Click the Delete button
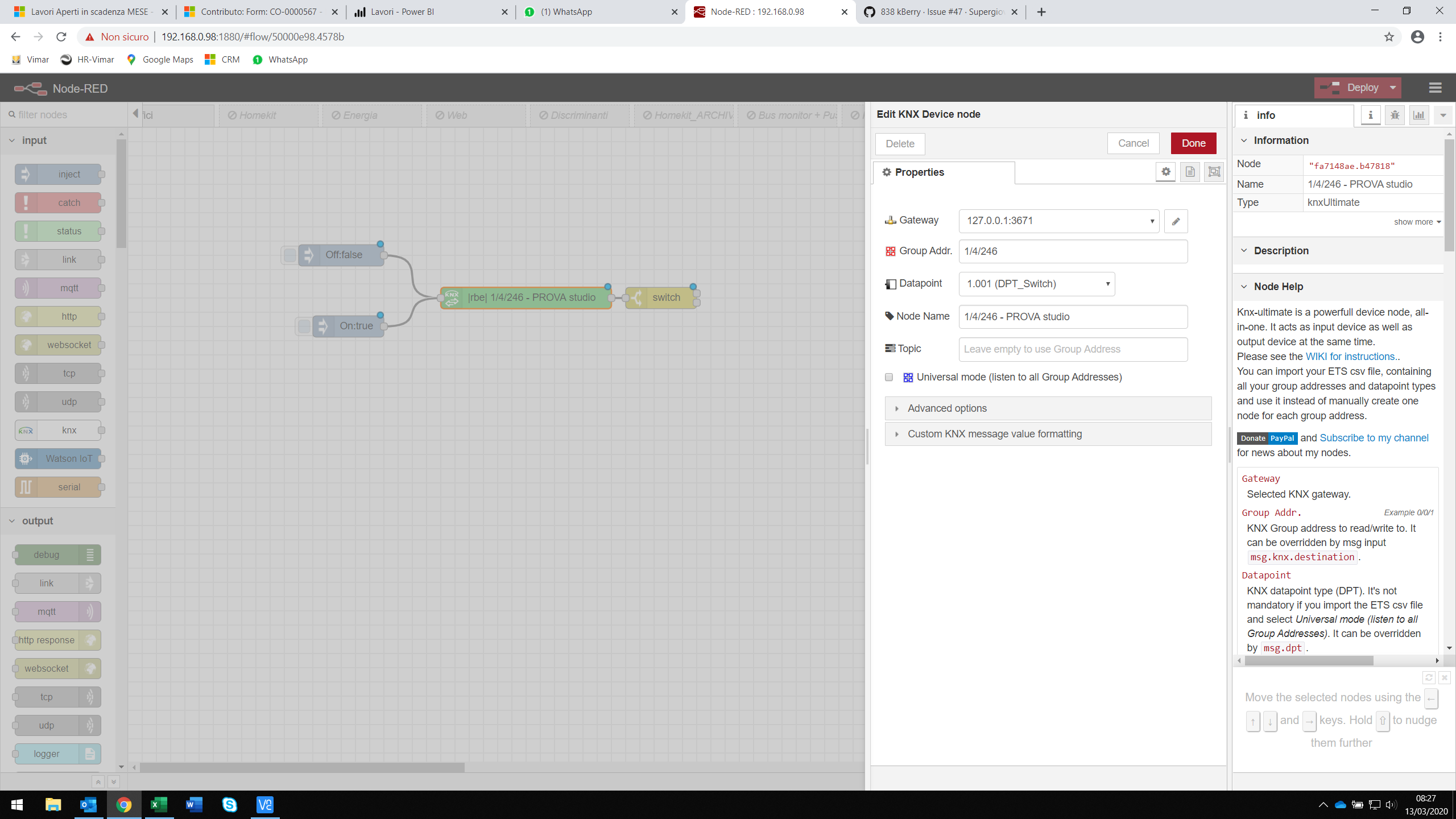Image resolution: width=1456 pixels, height=819 pixels. (x=900, y=144)
